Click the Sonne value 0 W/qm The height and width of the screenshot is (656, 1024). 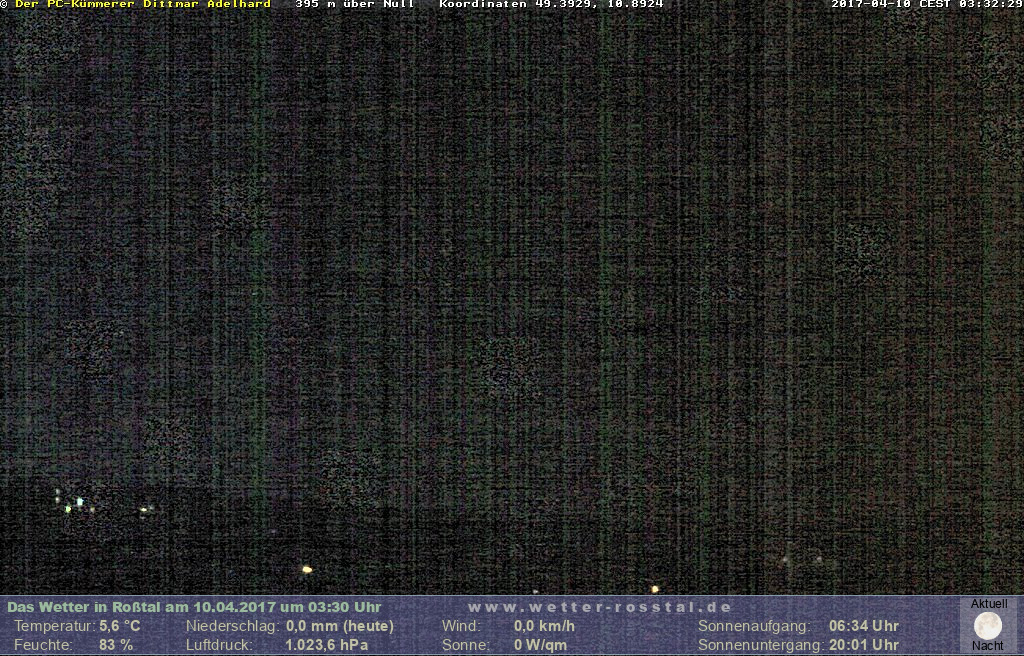coord(540,645)
